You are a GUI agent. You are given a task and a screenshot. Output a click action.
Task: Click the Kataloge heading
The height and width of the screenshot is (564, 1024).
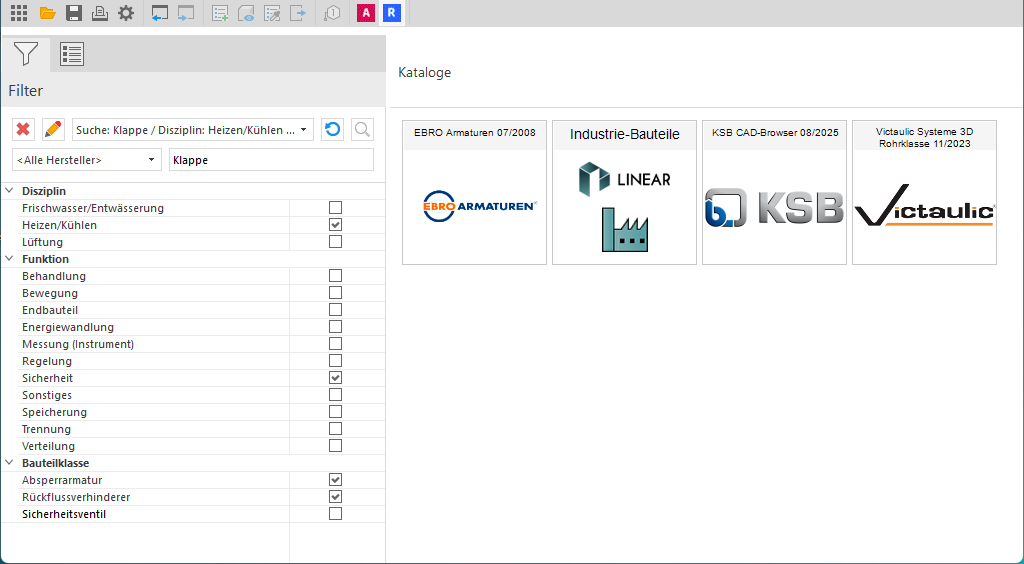(424, 72)
